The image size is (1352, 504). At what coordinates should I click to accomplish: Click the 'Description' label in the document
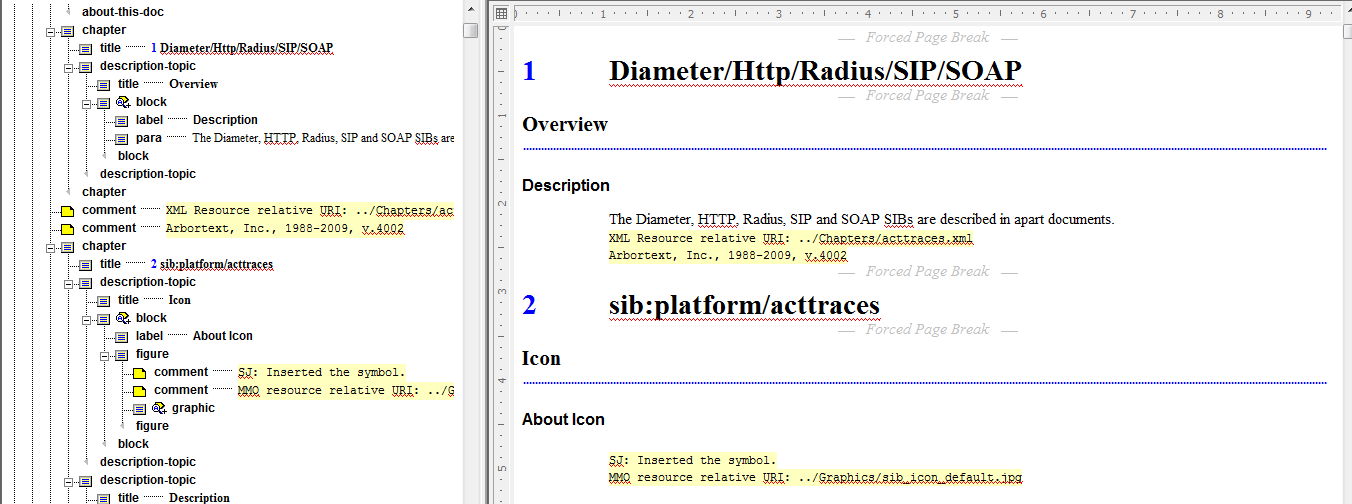click(x=566, y=186)
